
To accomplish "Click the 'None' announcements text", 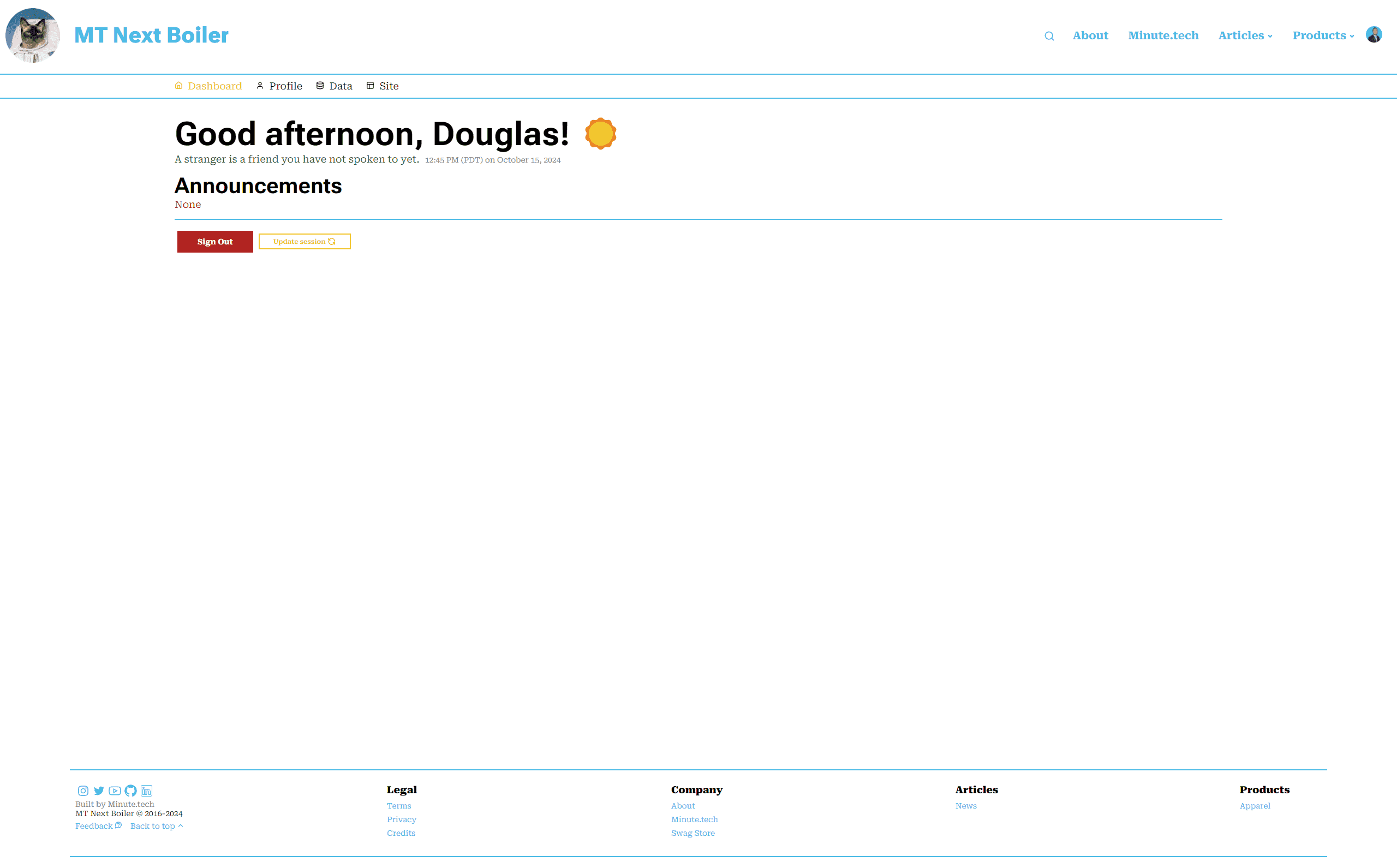I will coord(188,205).
